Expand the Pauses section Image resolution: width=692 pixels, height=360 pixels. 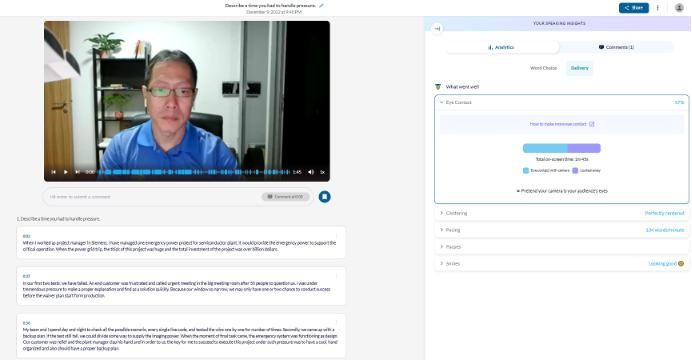tap(561, 247)
